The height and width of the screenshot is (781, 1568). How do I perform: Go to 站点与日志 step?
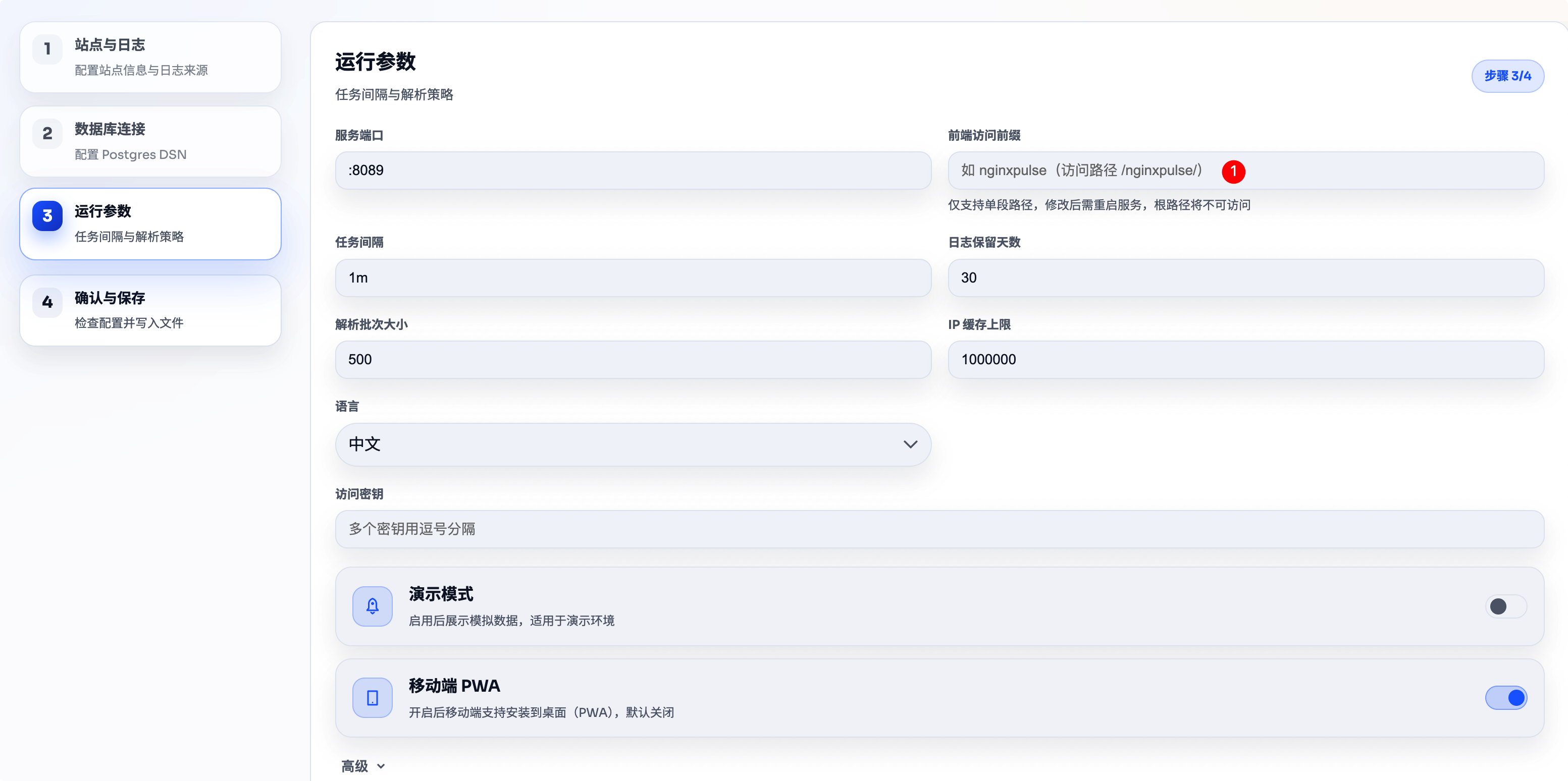point(150,57)
